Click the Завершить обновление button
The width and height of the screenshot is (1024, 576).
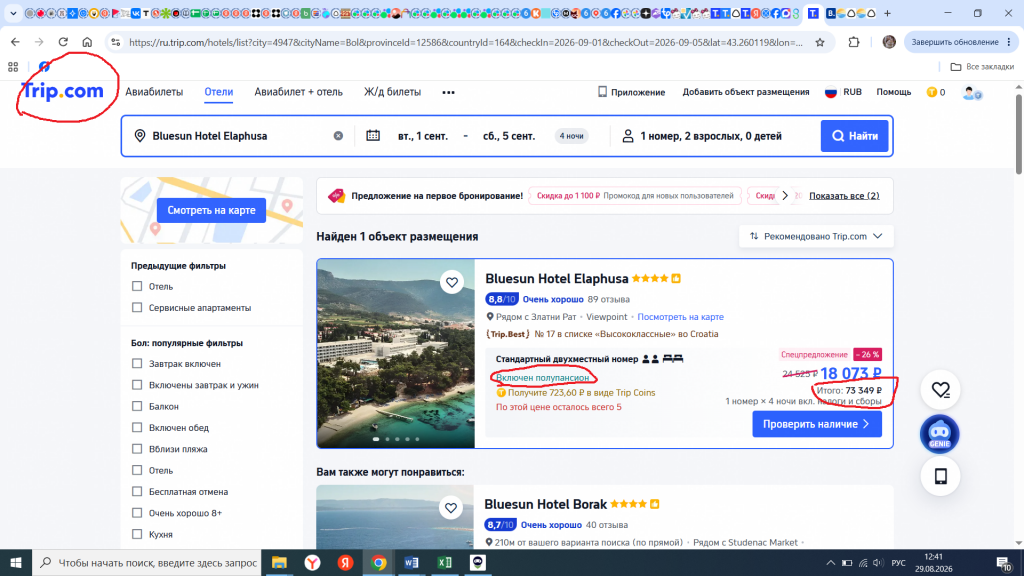[x=960, y=42]
